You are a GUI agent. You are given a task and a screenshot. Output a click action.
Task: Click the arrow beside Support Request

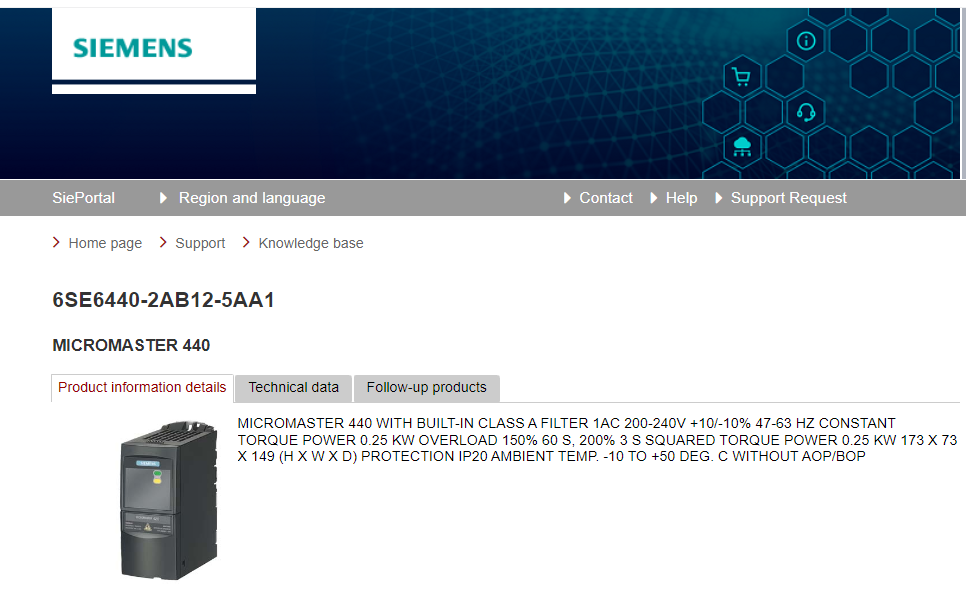(x=718, y=198)
